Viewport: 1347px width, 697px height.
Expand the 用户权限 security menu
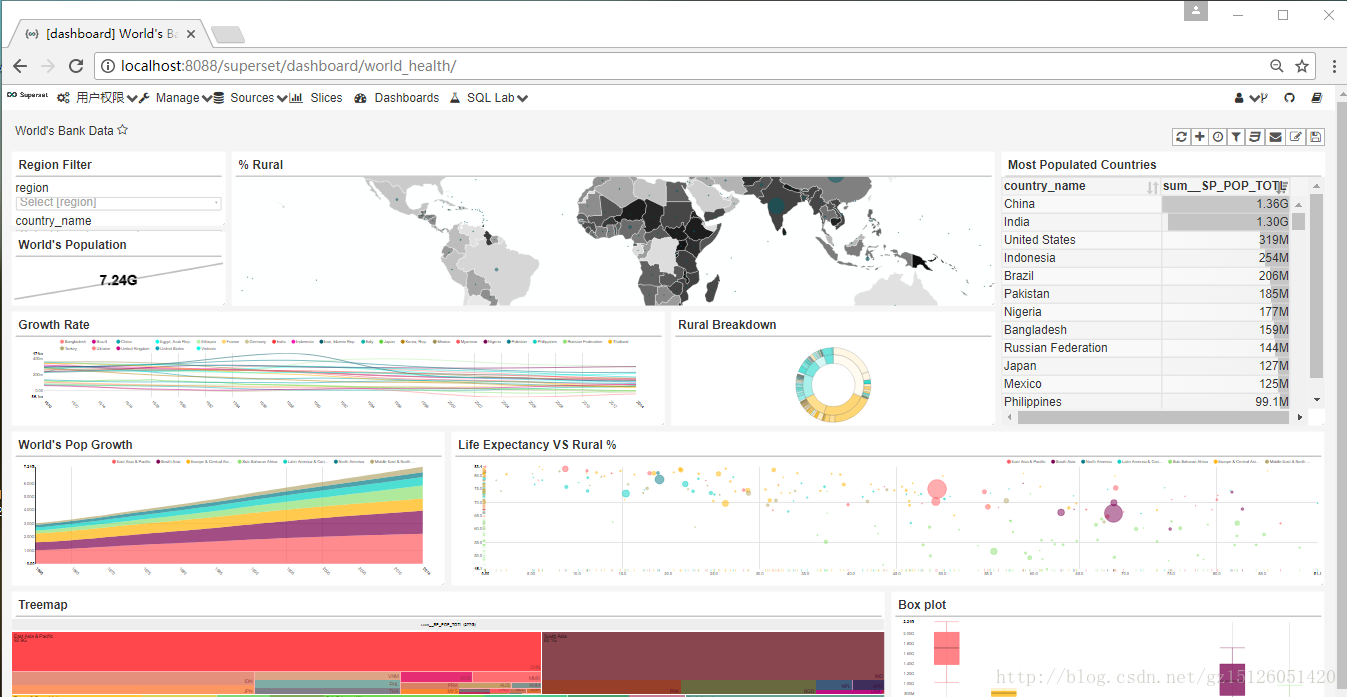pyautogui.click(x=97, y=98)
